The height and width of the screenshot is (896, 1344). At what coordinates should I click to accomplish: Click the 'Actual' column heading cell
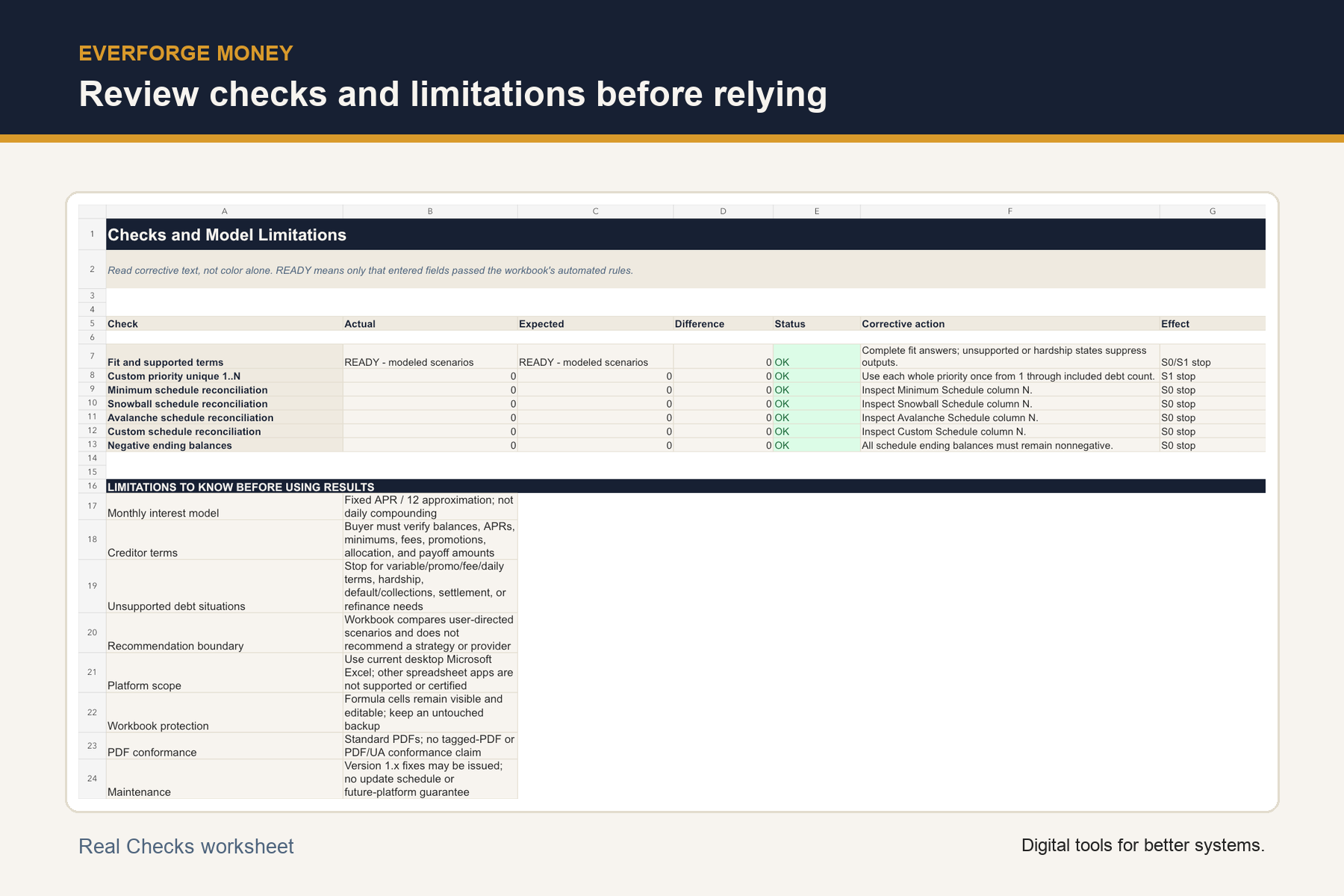tap(430, 323)
